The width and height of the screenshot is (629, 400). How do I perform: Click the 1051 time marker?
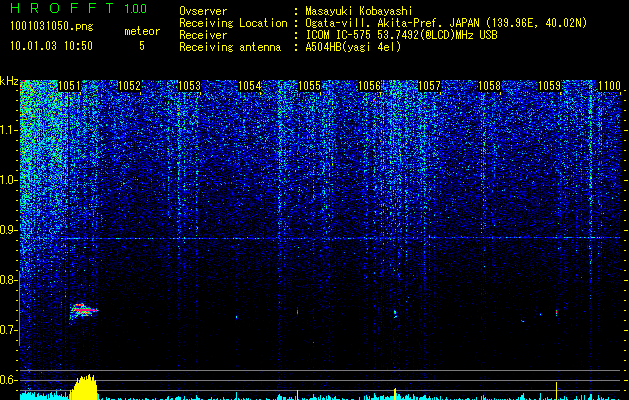[69, 86]
